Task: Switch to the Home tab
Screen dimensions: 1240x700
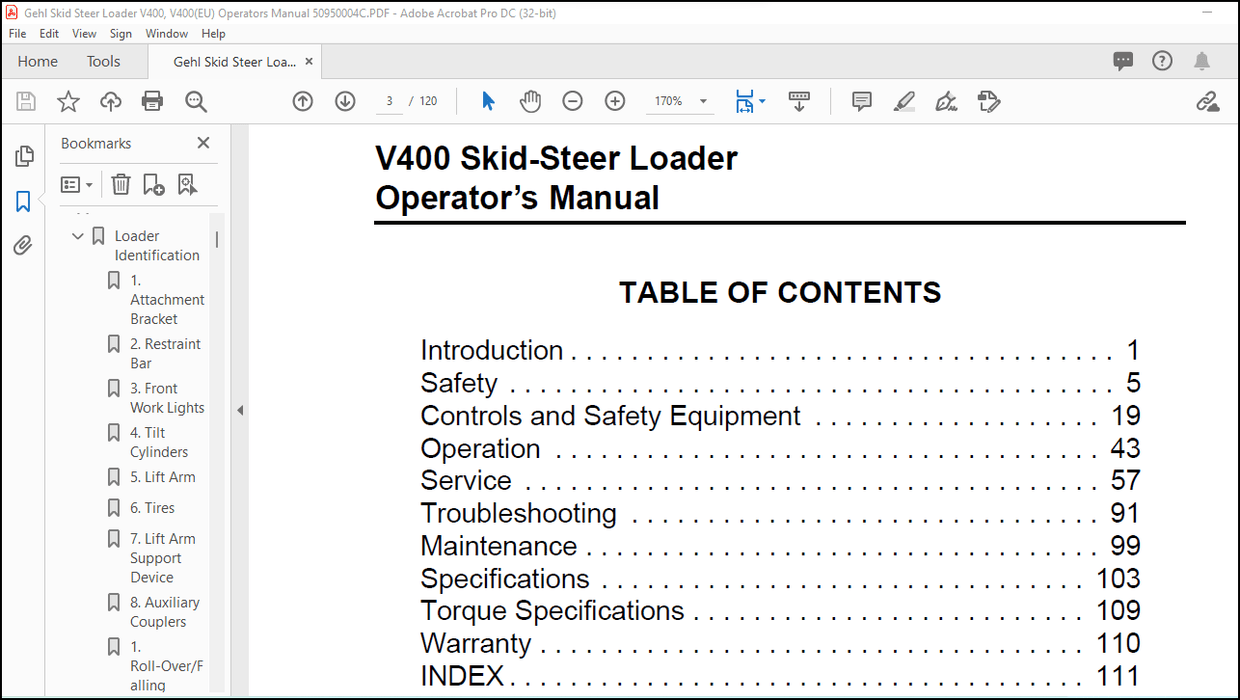Action: click(37, 61)
